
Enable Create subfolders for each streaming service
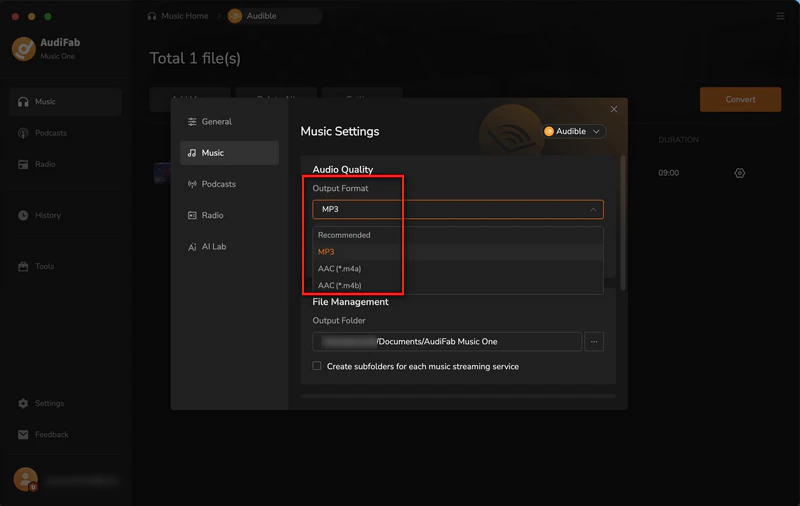point(317,366)
